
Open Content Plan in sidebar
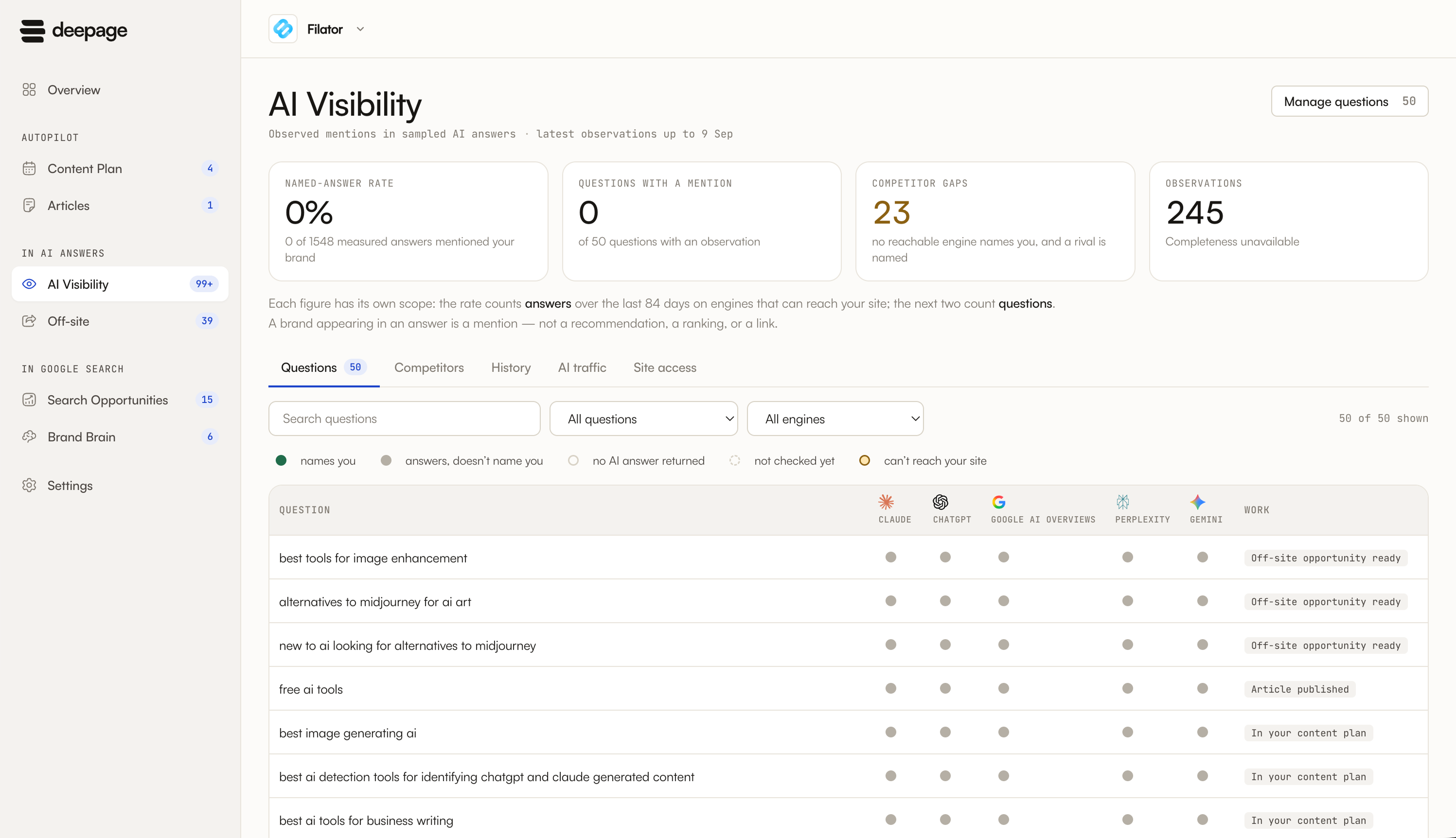point(120,169)
